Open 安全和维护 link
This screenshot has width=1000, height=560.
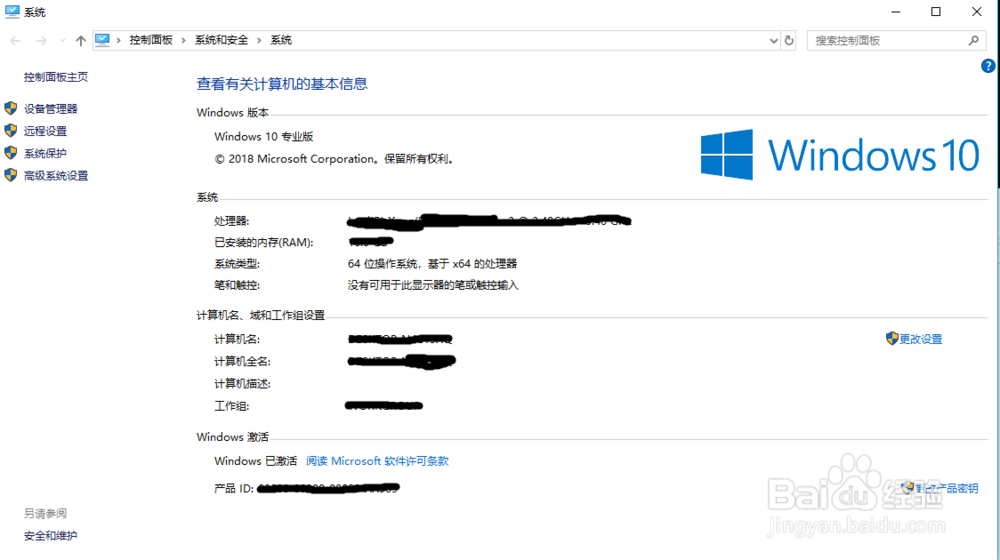50,536
